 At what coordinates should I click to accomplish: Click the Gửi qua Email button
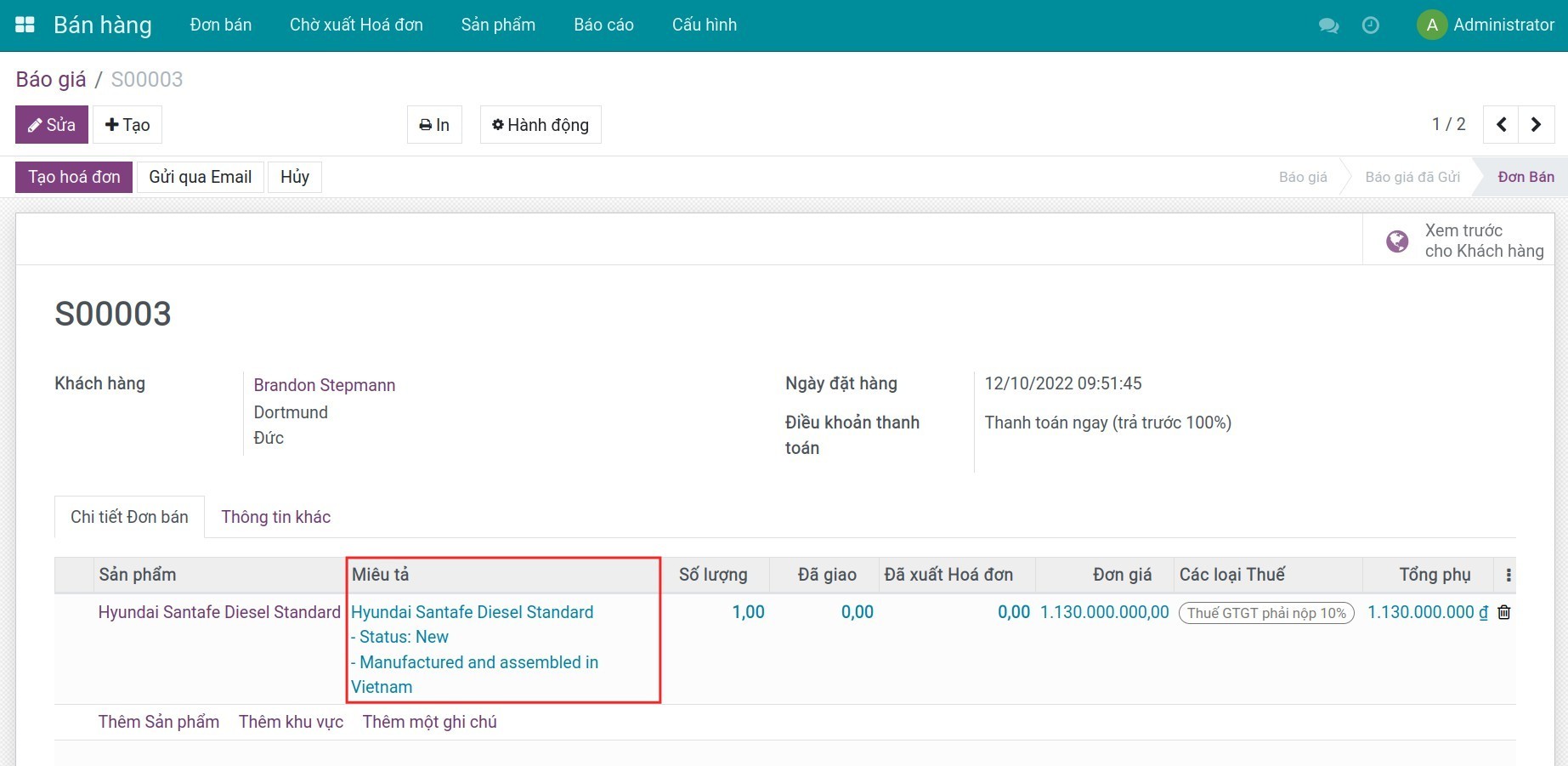coord(200,177)
